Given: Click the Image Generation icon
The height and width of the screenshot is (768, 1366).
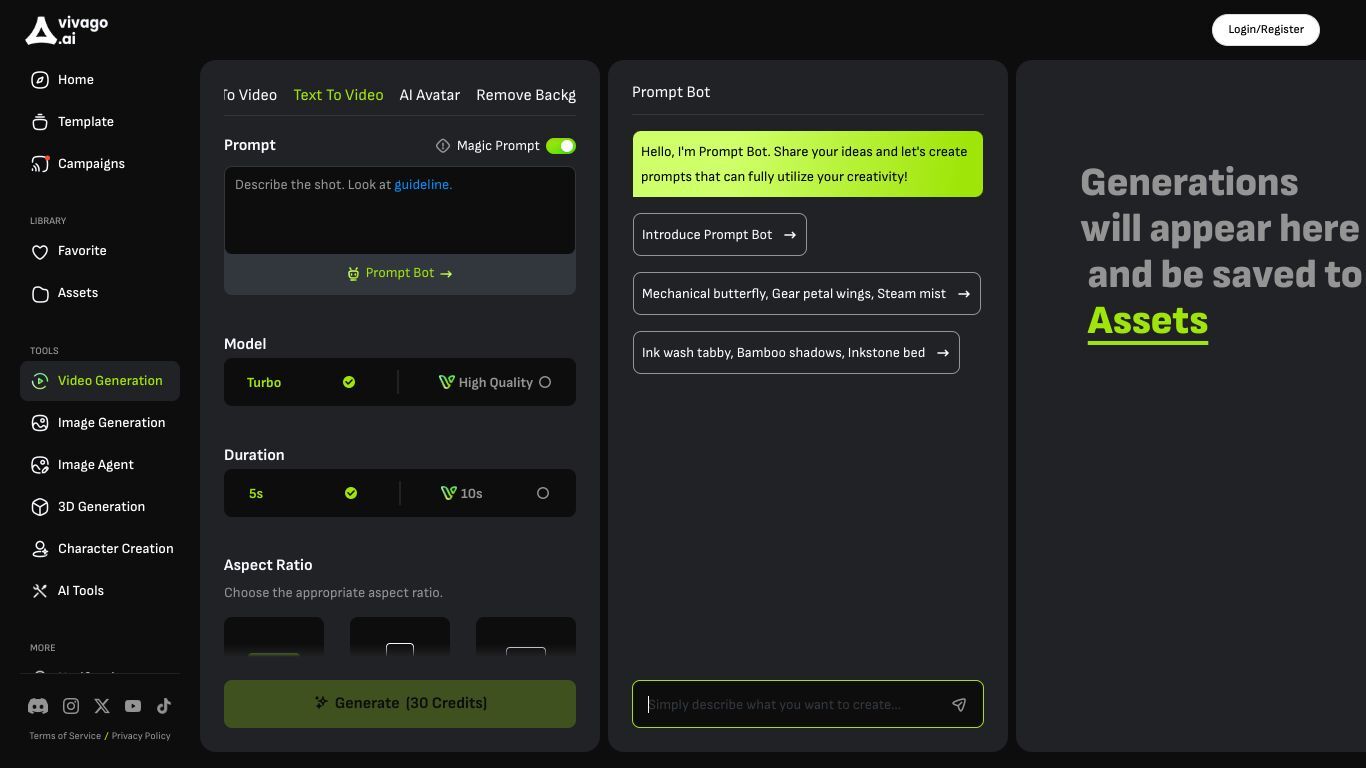Looking at the screenshot, I should (40, 423).
